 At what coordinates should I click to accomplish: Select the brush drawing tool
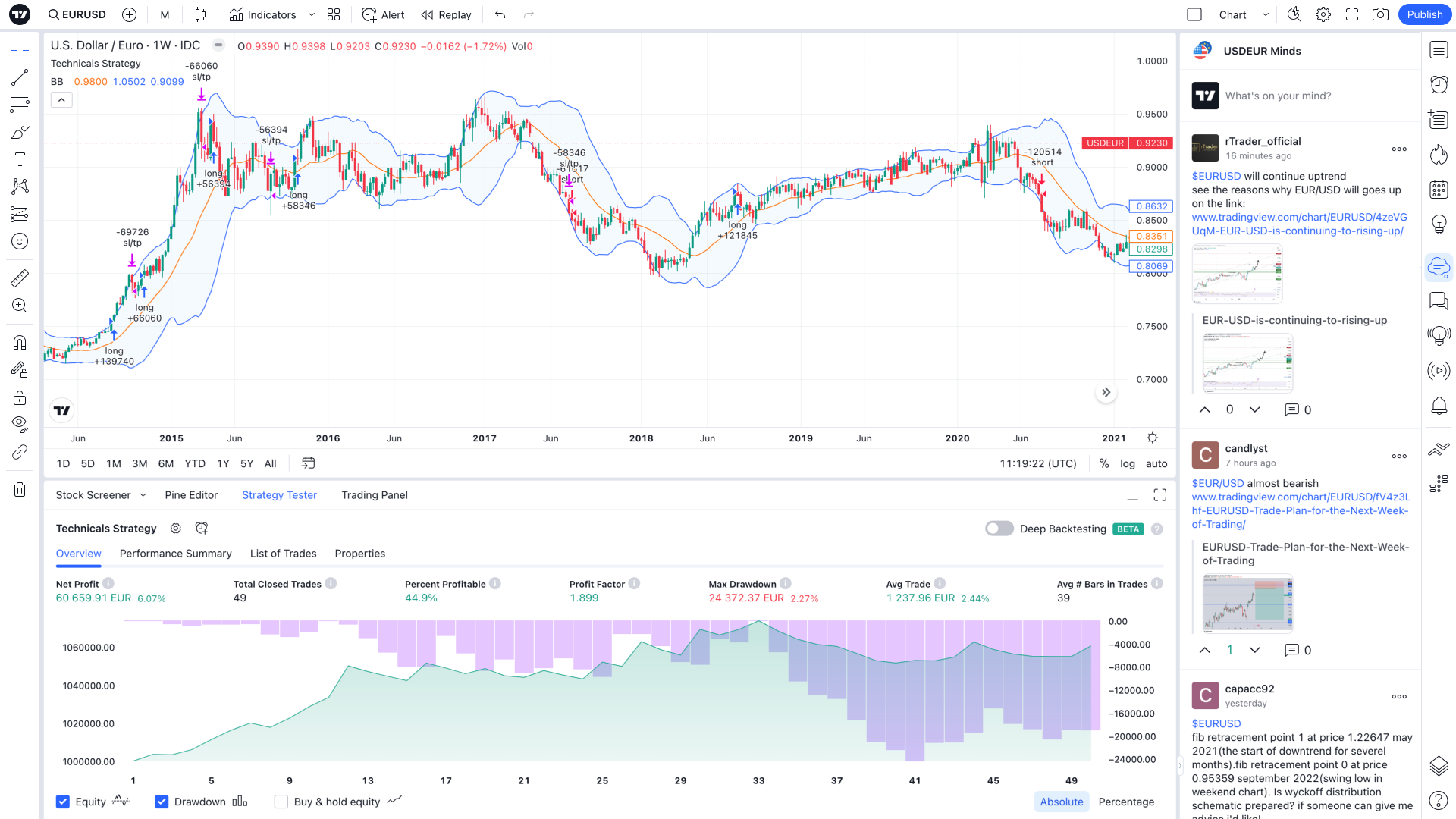[x=20, y=132]
